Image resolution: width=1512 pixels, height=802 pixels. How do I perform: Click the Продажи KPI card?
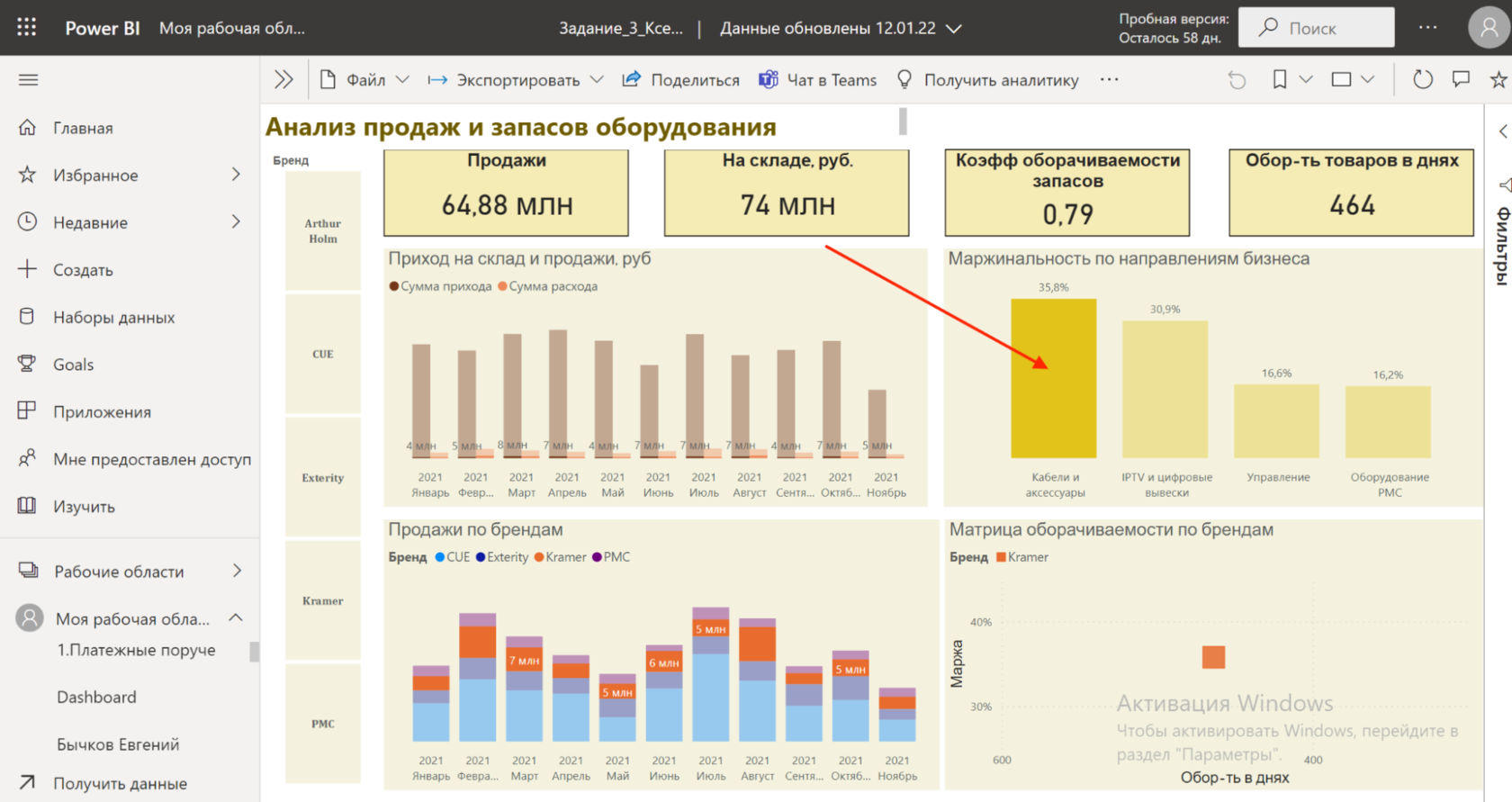coord(507,193)
